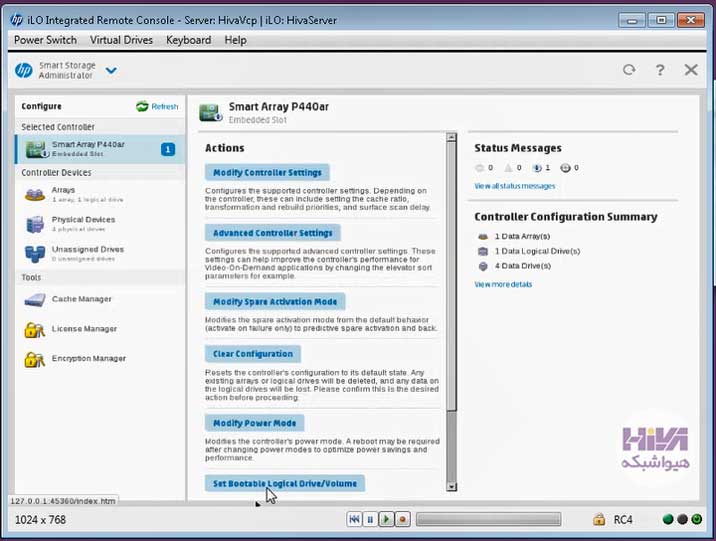716x541 pixels.
Task: Select the Physical Devices text entry
Action: (83, 220)
